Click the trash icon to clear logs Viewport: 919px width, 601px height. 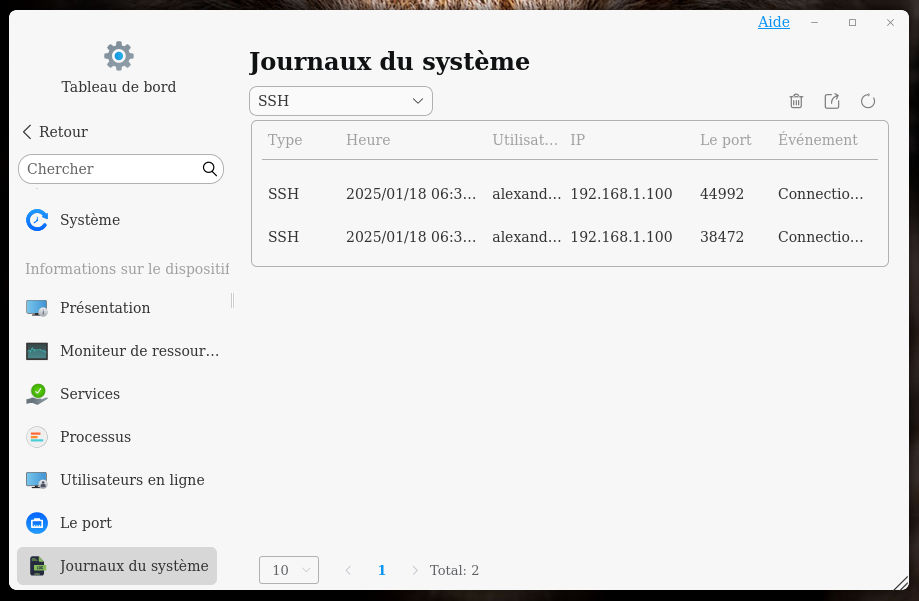coord(796,101)
